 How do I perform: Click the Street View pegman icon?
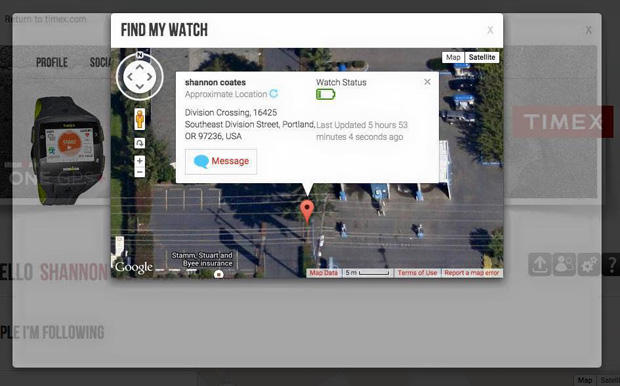(x=140, y=119)
